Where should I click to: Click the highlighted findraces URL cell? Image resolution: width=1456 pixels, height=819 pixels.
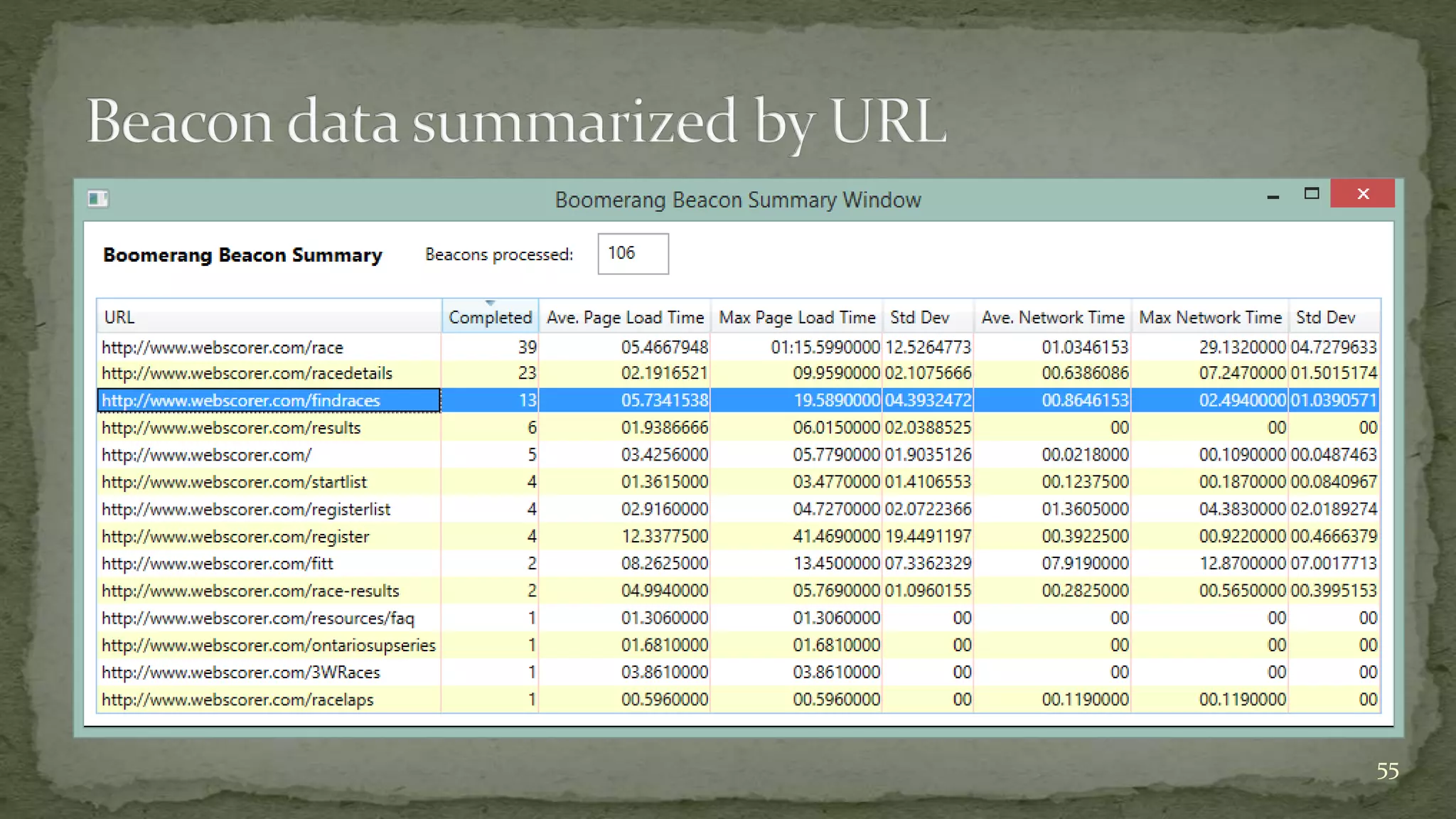tap(241, 400)
